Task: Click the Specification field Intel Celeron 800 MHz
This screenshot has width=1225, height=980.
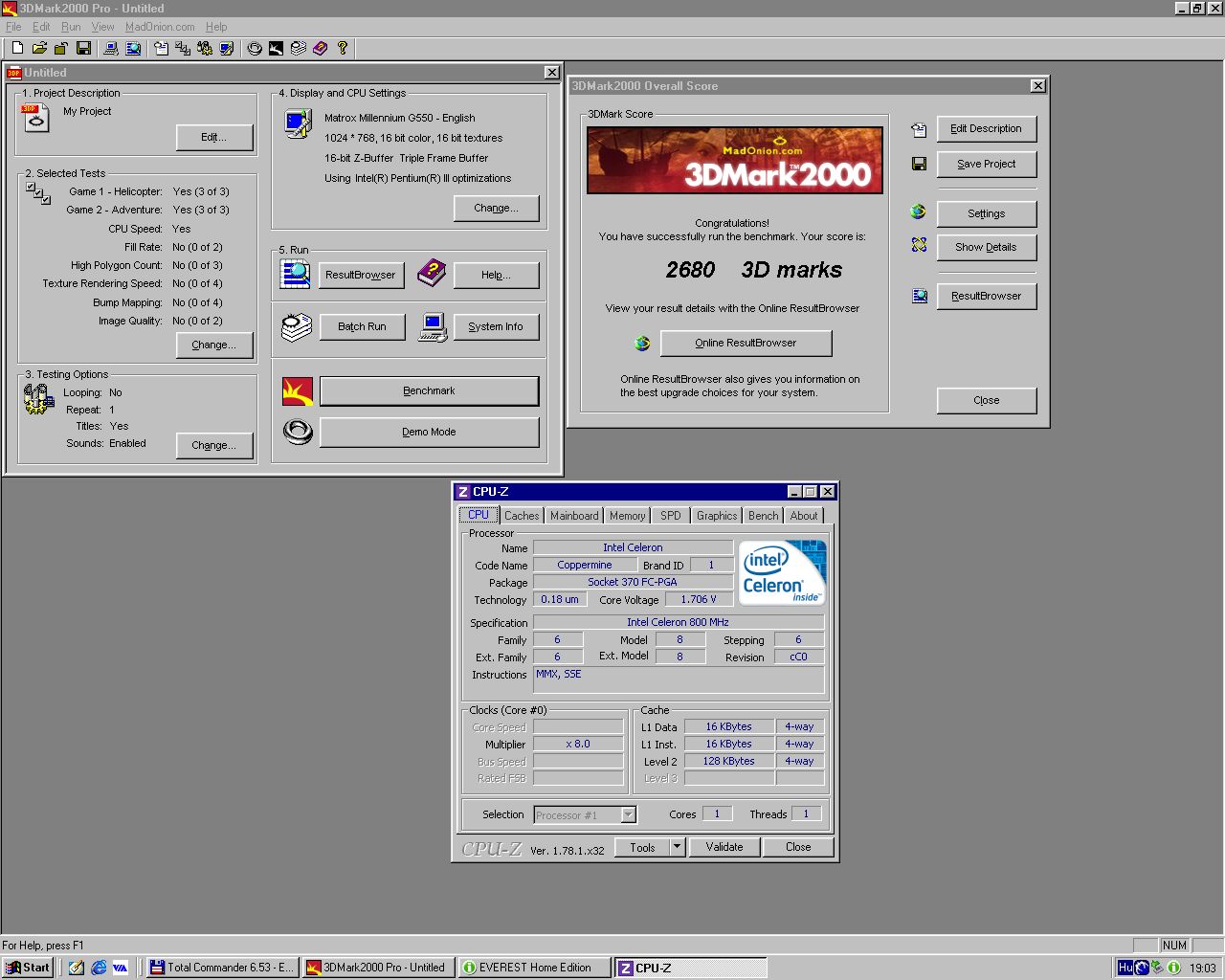Action: coord(678,622)
